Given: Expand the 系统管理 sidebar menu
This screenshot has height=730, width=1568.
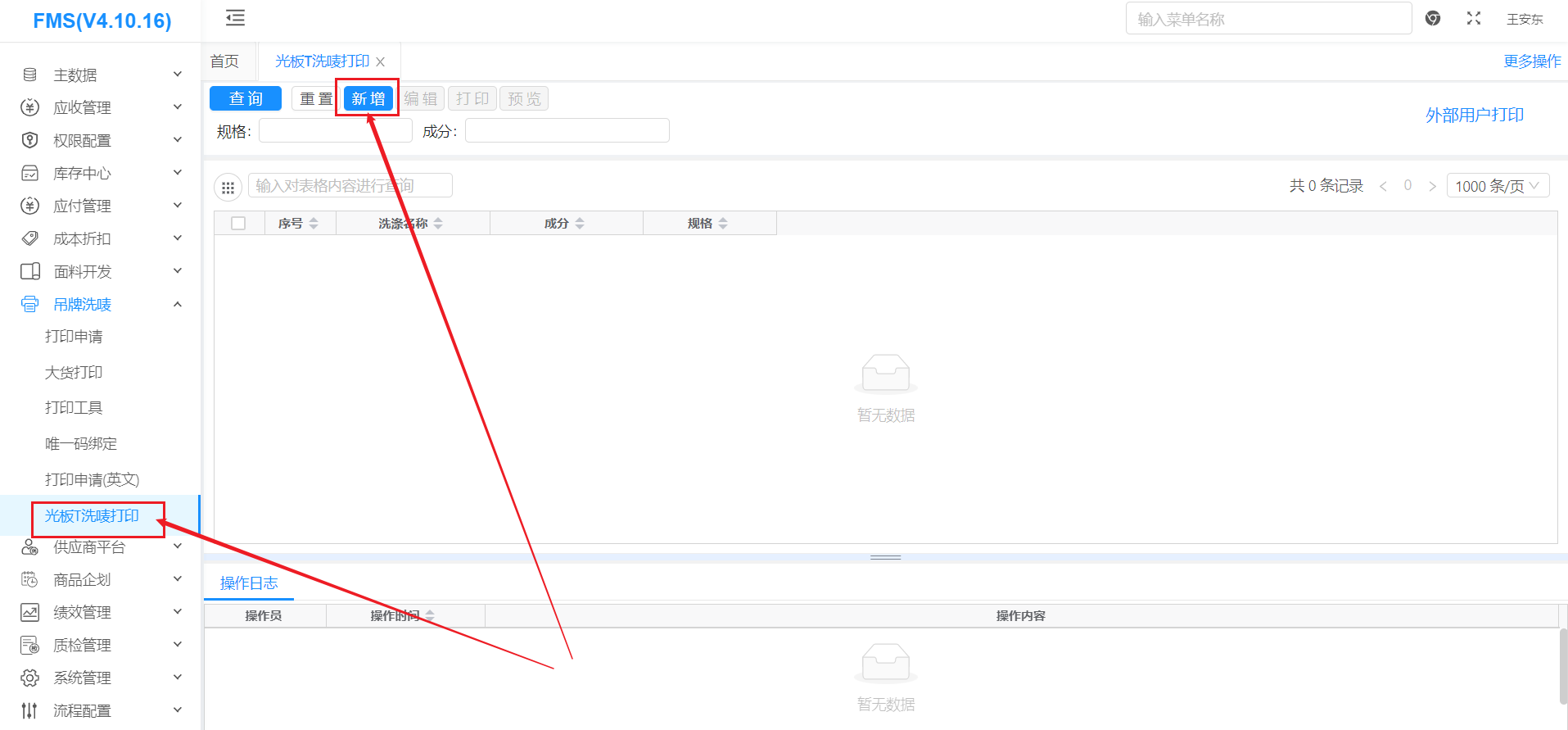Looking at the screenshot, I should [x=101, y=678].
